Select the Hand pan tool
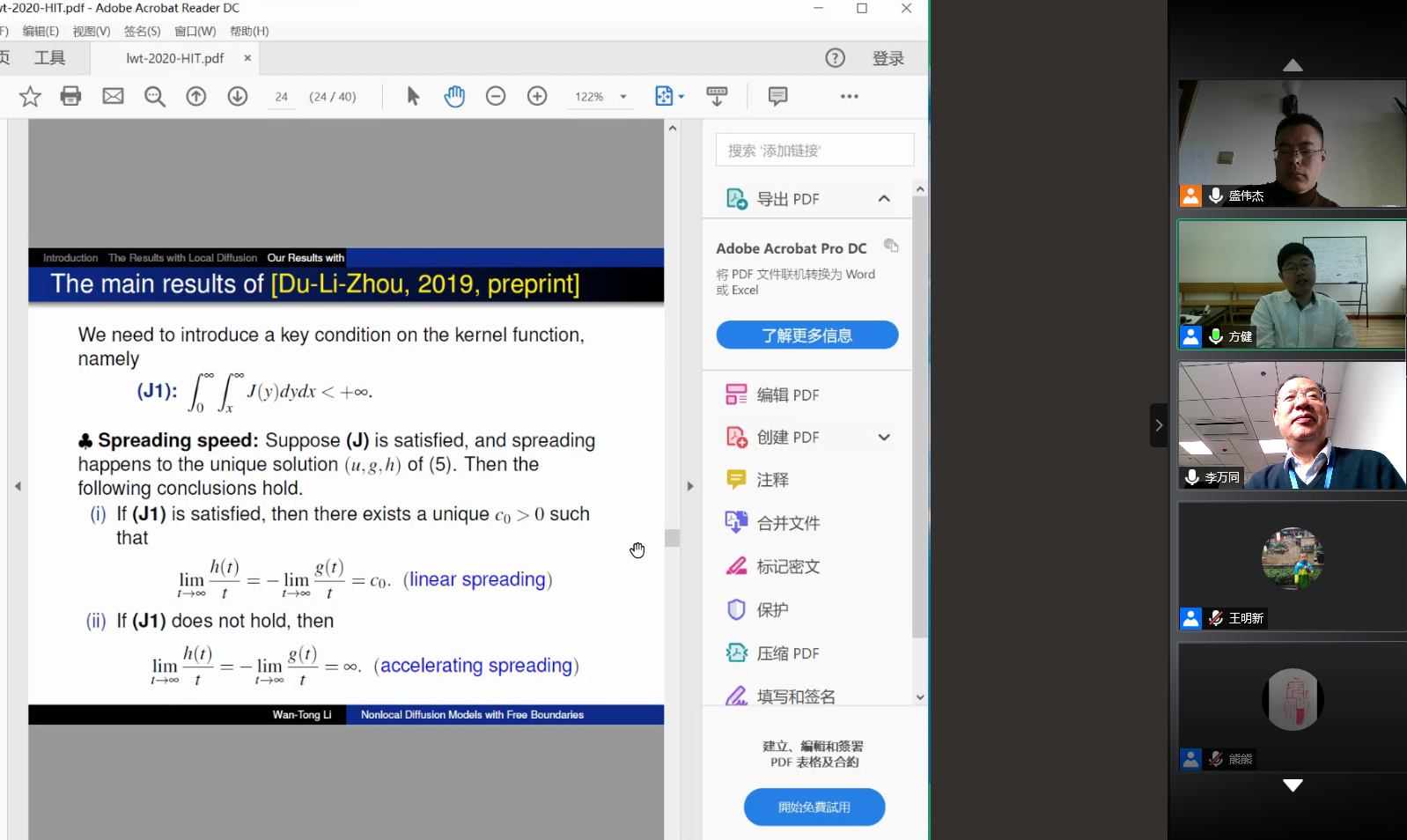Screen dimensions: 1407x840 pos(454,96)
